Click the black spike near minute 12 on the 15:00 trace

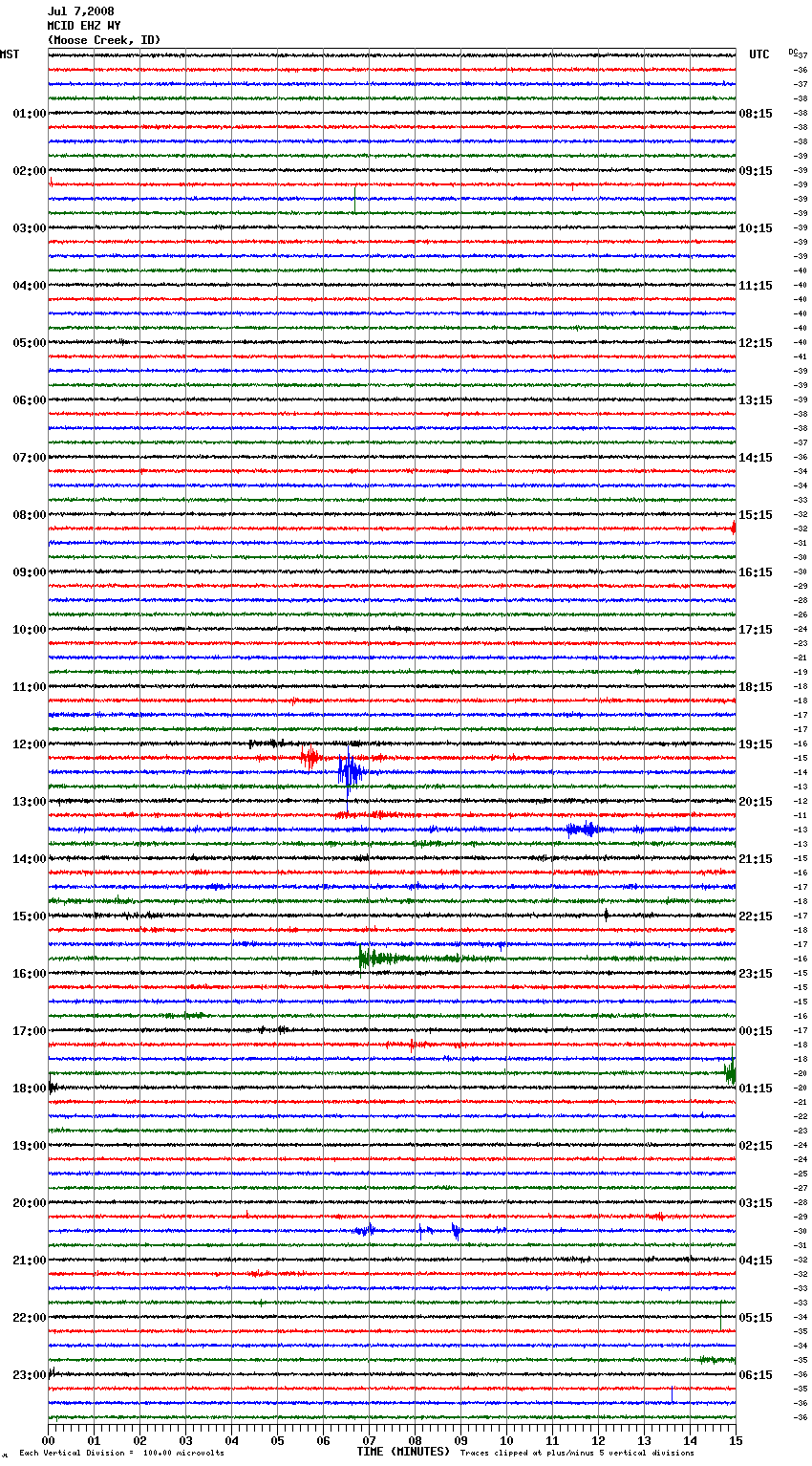(606, 915)
